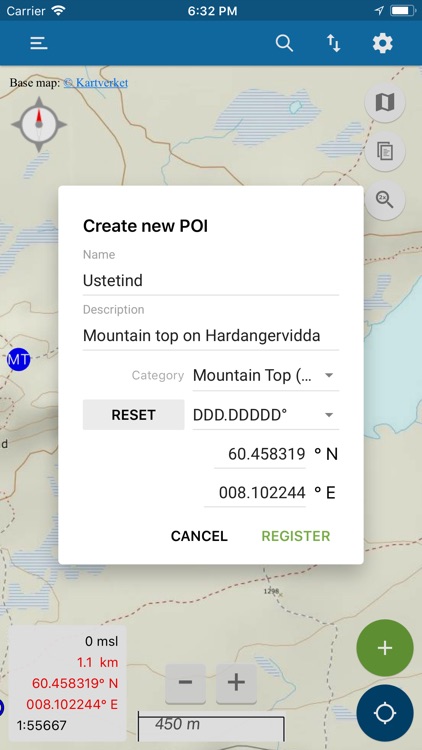Edit the latitude field 60.458319
The width and height of the screenshot is (422, 750).
coord(260,454)
